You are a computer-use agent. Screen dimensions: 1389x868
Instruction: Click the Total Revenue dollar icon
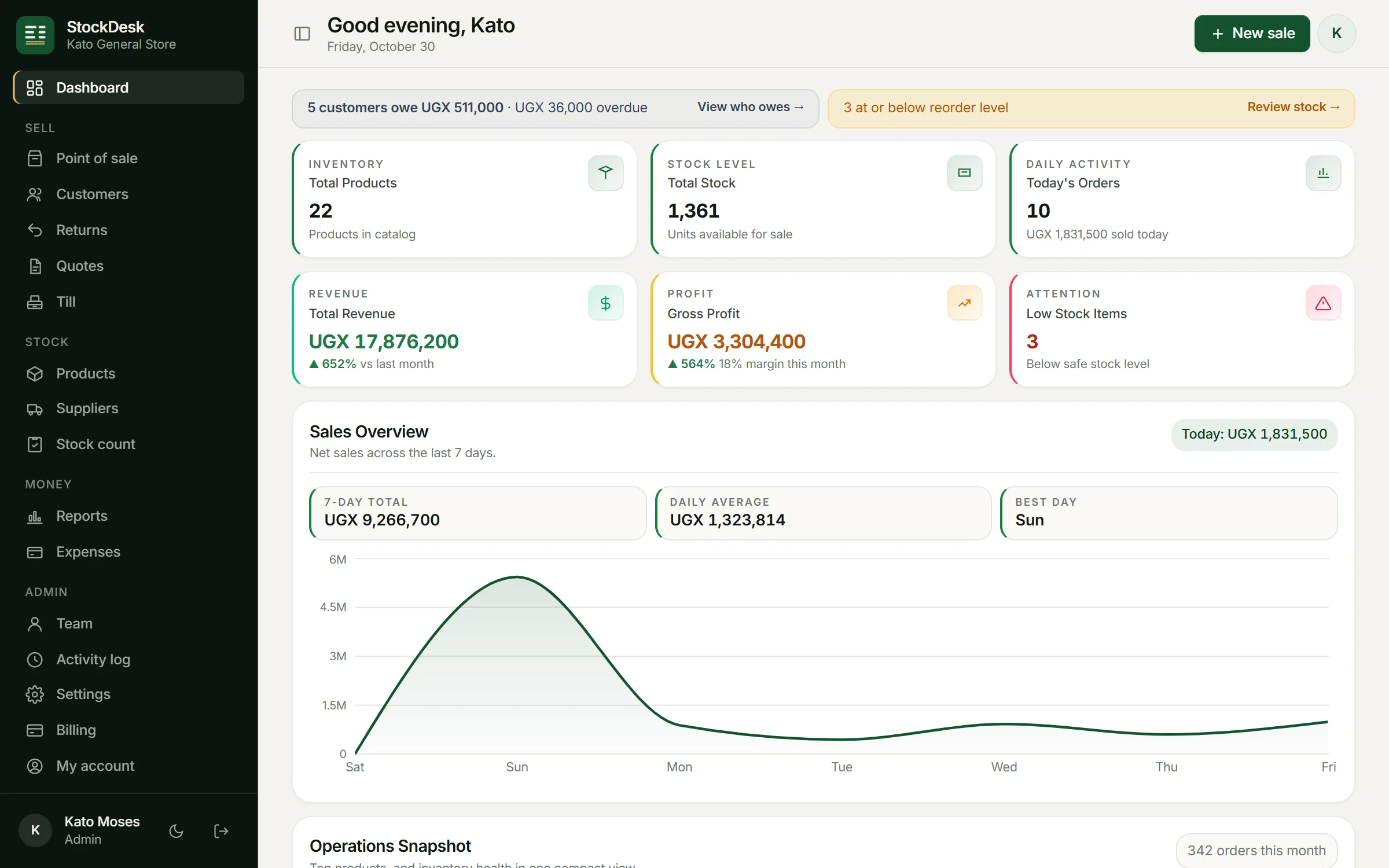coord(605,303)
